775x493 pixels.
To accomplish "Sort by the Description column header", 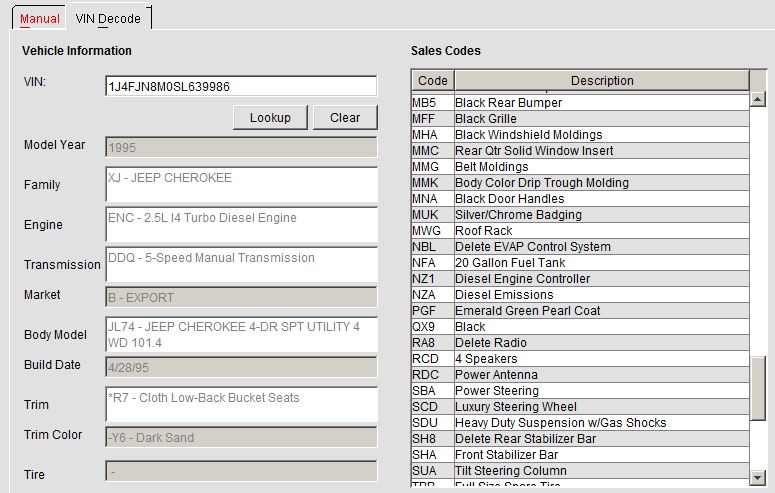I will (602, 81).
